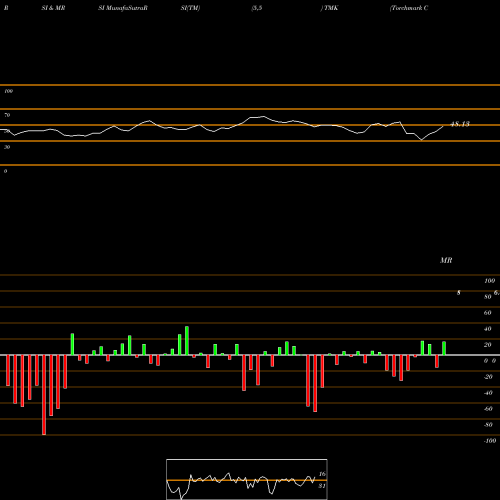500x500 pixels.
Task: Click the longest red histogram bar
Action: [44, 395]
